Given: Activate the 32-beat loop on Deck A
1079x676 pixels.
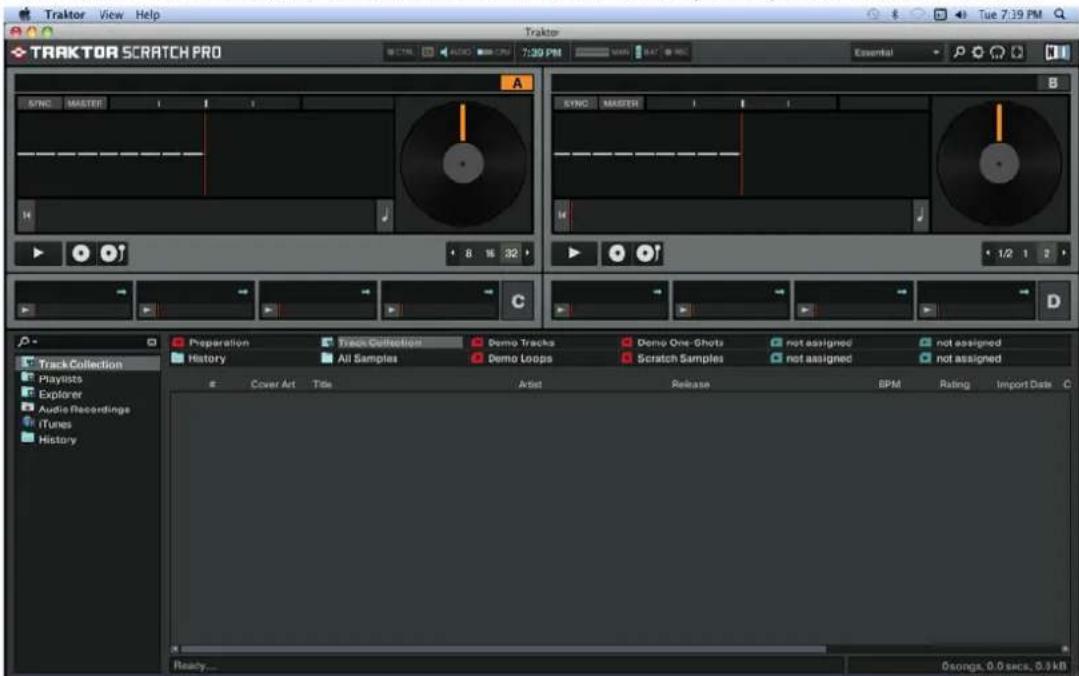Looking at the screenshot, I should click(511, 253).
